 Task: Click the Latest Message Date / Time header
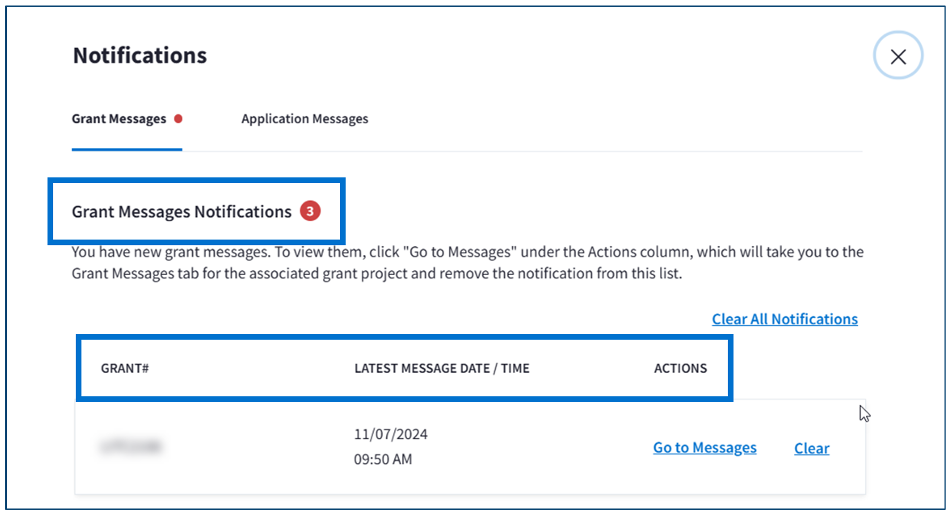coord(441,369)
